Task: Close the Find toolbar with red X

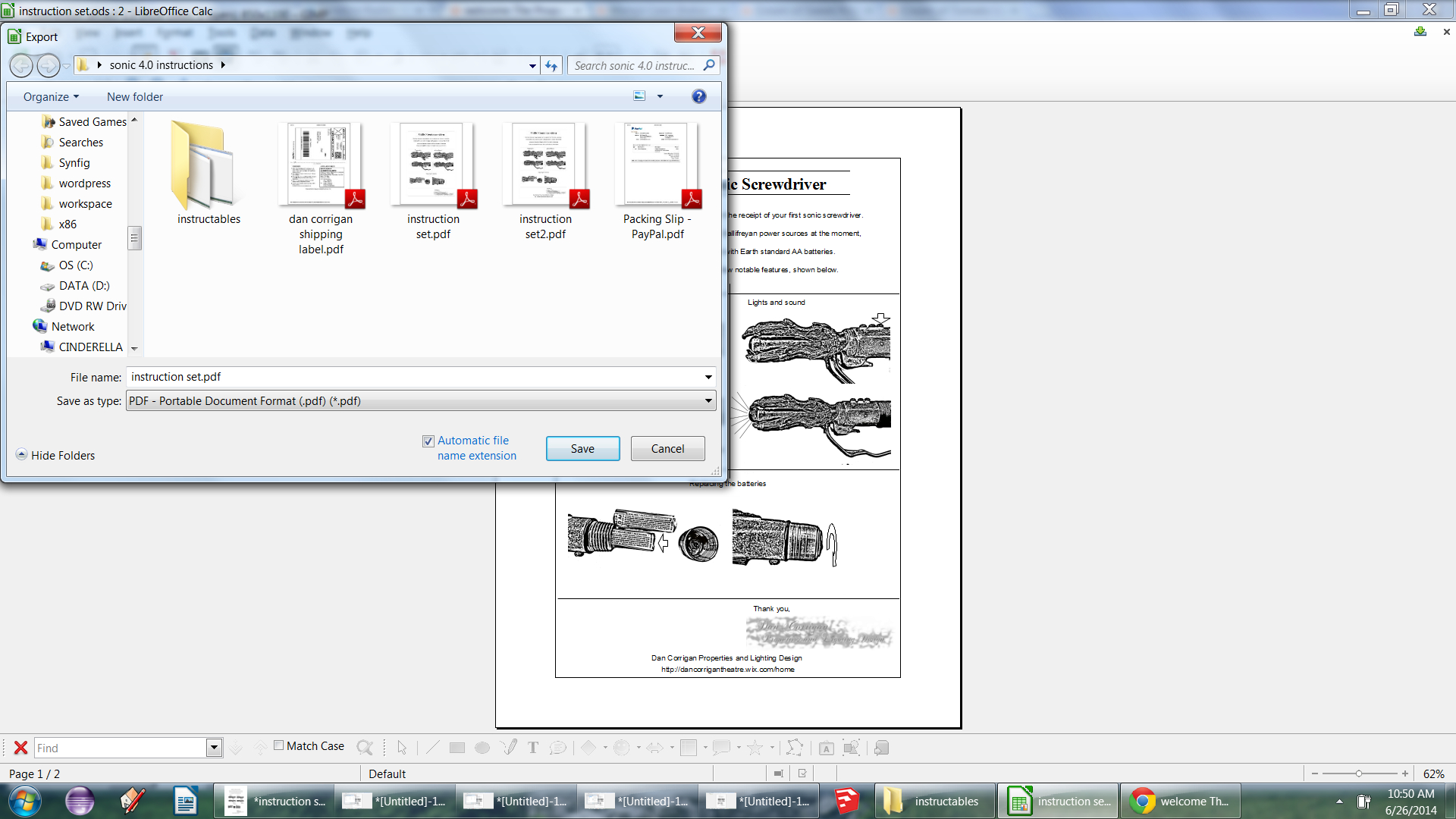Action: pyautogui.click(x=20, y=748)
